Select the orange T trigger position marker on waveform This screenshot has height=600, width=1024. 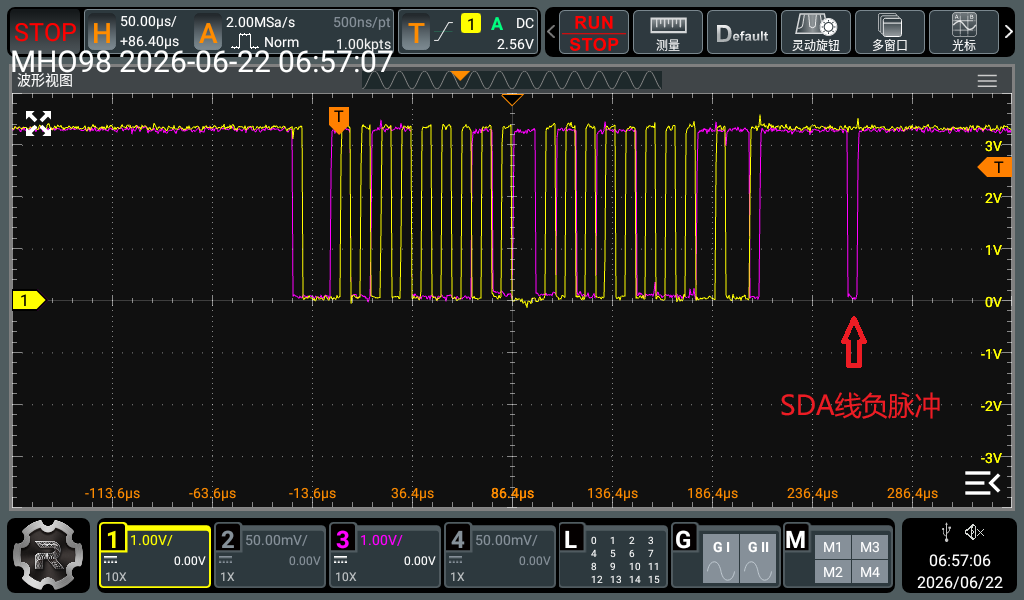click(338, 119)
